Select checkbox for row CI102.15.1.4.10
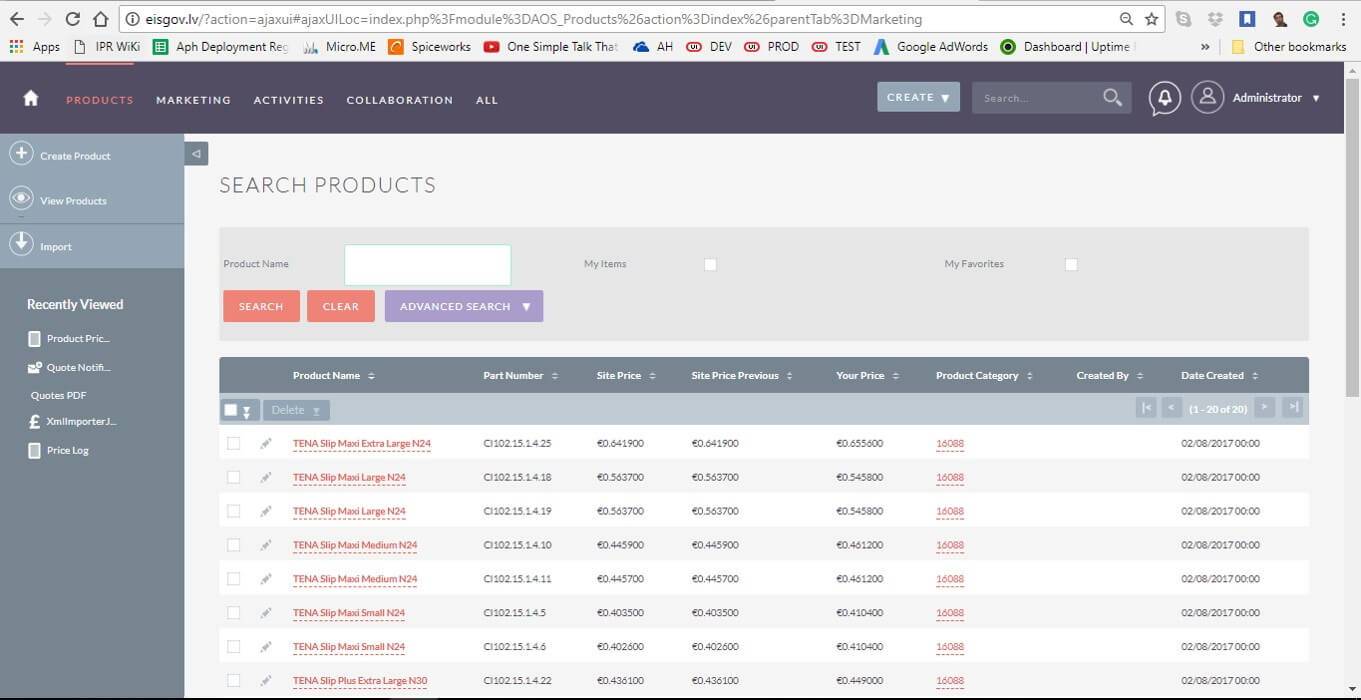Viewport: 1361px width, 700px height. pos(234,545)
